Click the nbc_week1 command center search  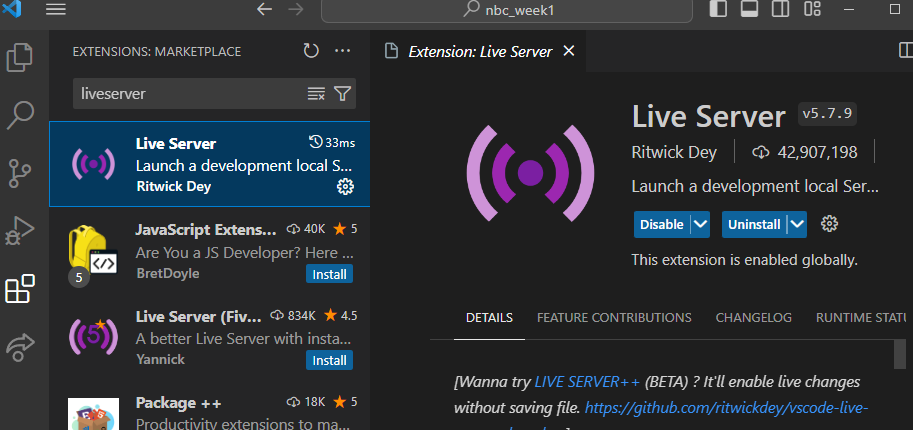(x=507, y=10)
